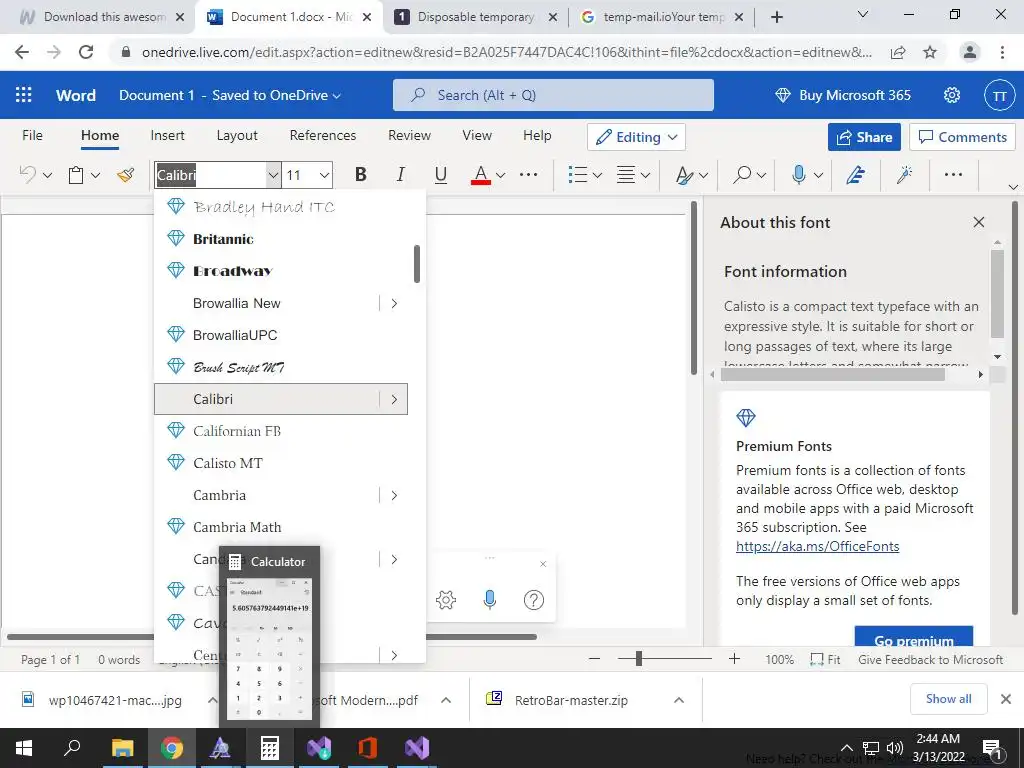Open the TT account profile circle

pyautogui.click(x=999, y=95)
